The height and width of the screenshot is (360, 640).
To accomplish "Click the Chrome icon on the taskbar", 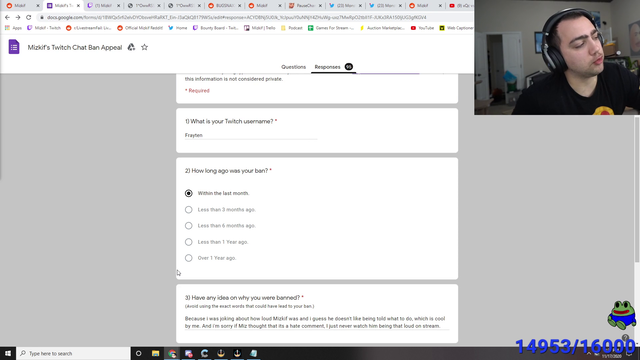I will pyautogui.click(x=172, y=353).
